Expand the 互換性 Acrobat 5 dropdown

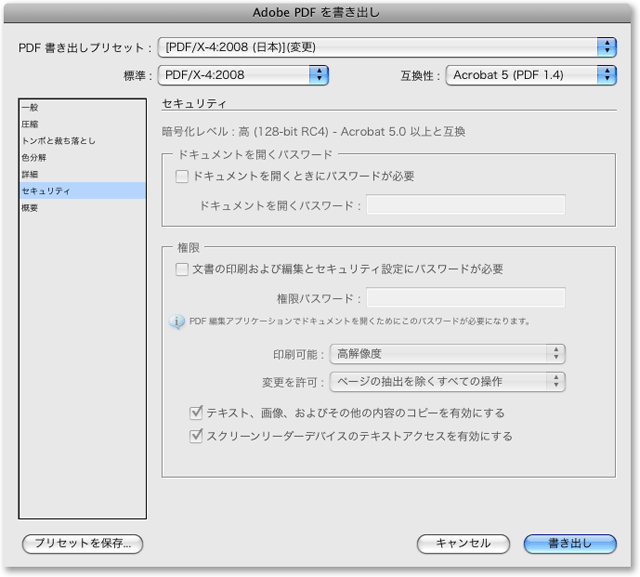pos(530,74)
